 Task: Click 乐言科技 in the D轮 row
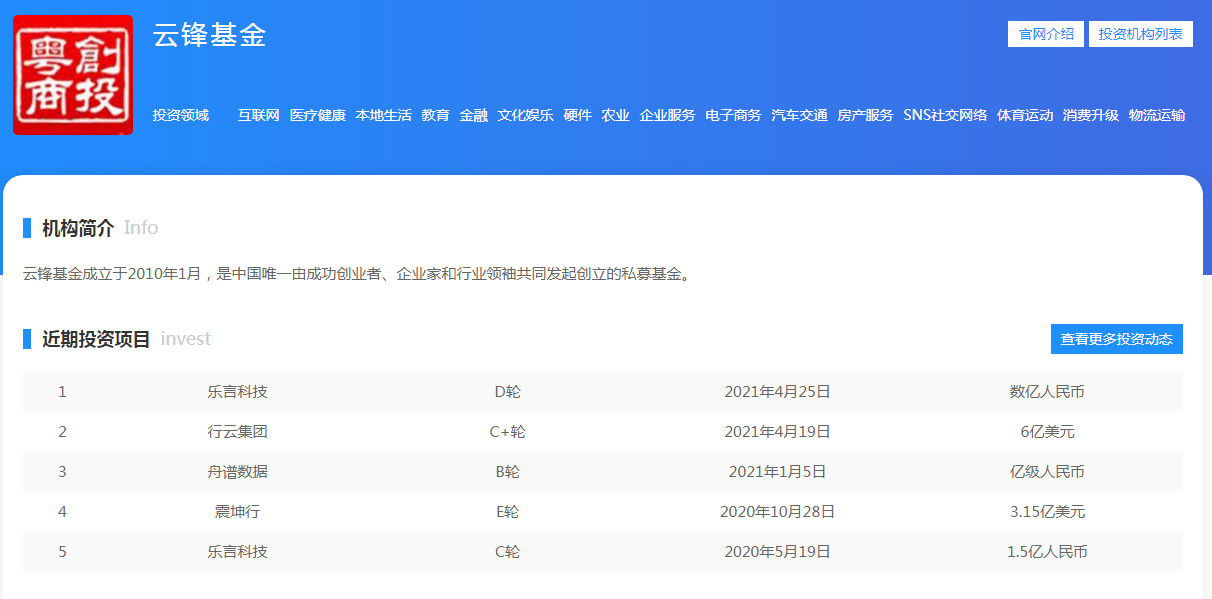[x=238, y=391]
